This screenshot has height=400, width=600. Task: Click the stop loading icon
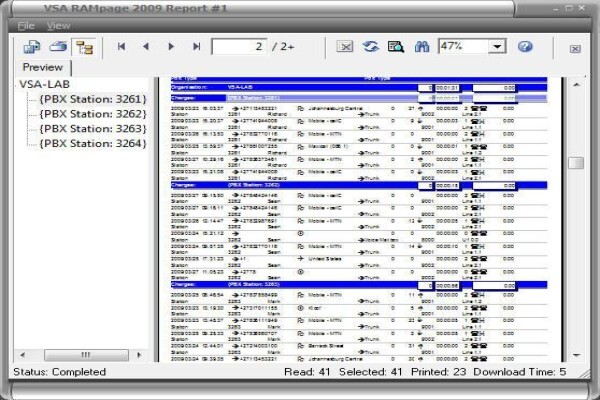point(345,47)
